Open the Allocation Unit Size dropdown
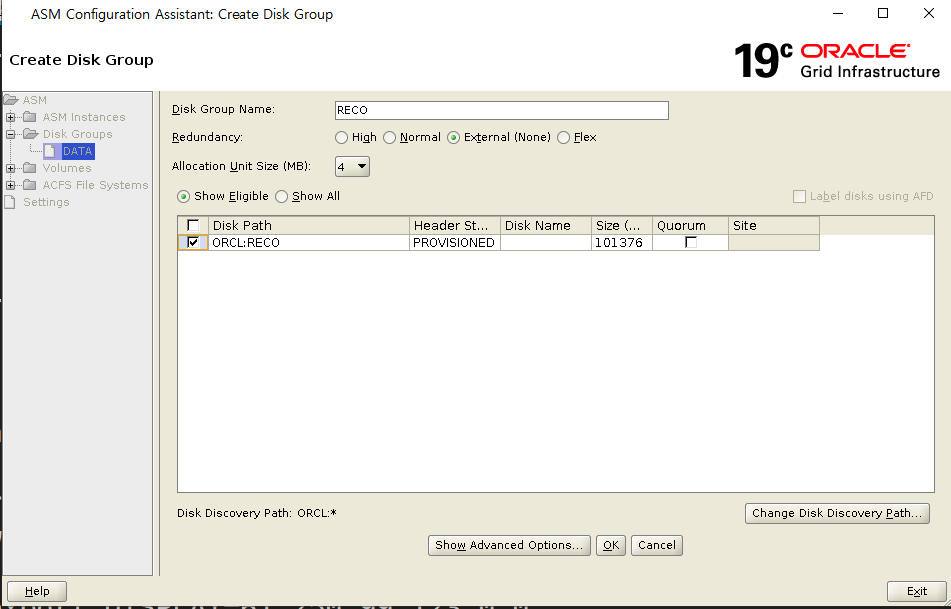951x609 pixels. pyautogui.click(x=352, y=166)
